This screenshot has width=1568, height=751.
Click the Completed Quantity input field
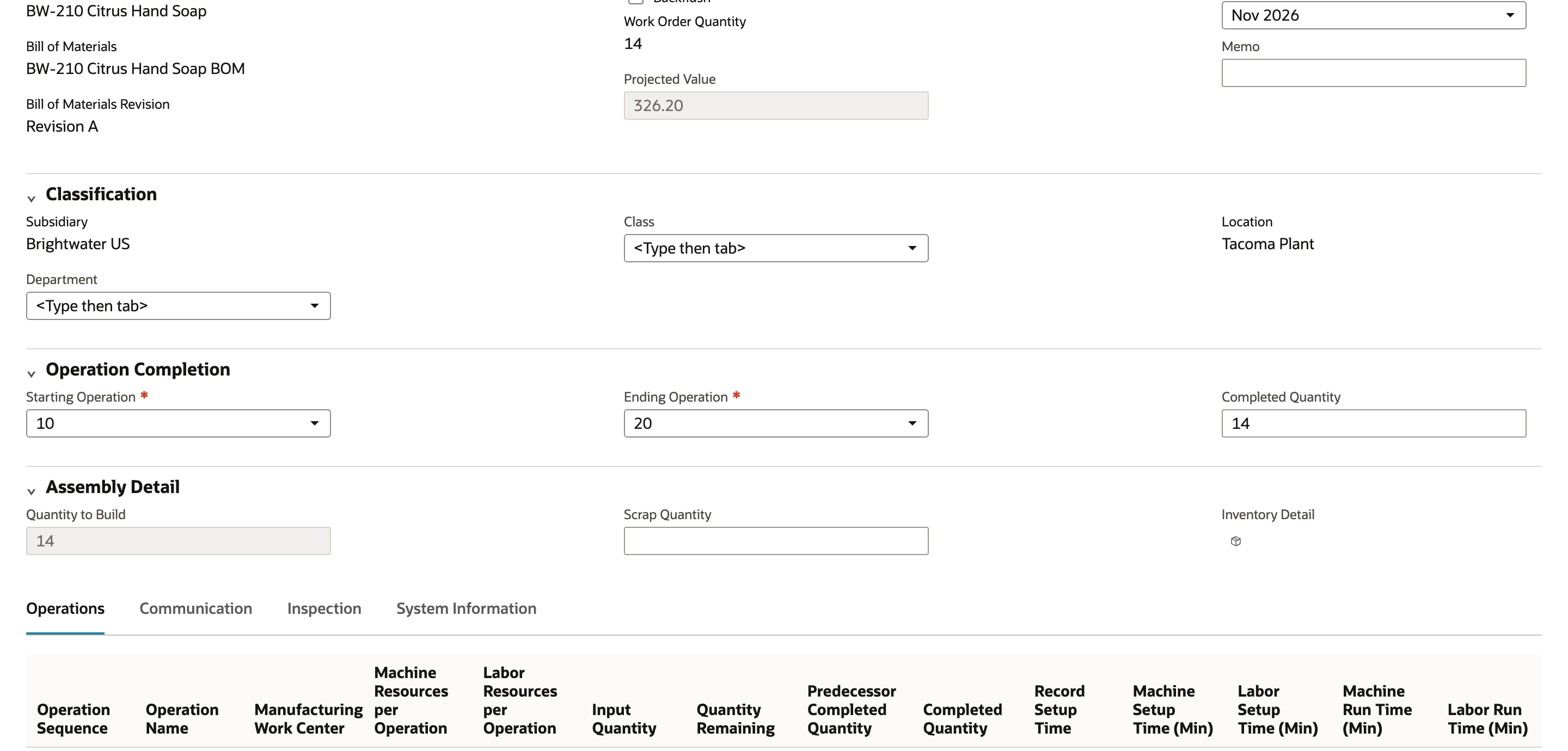tap(1373, 423)
